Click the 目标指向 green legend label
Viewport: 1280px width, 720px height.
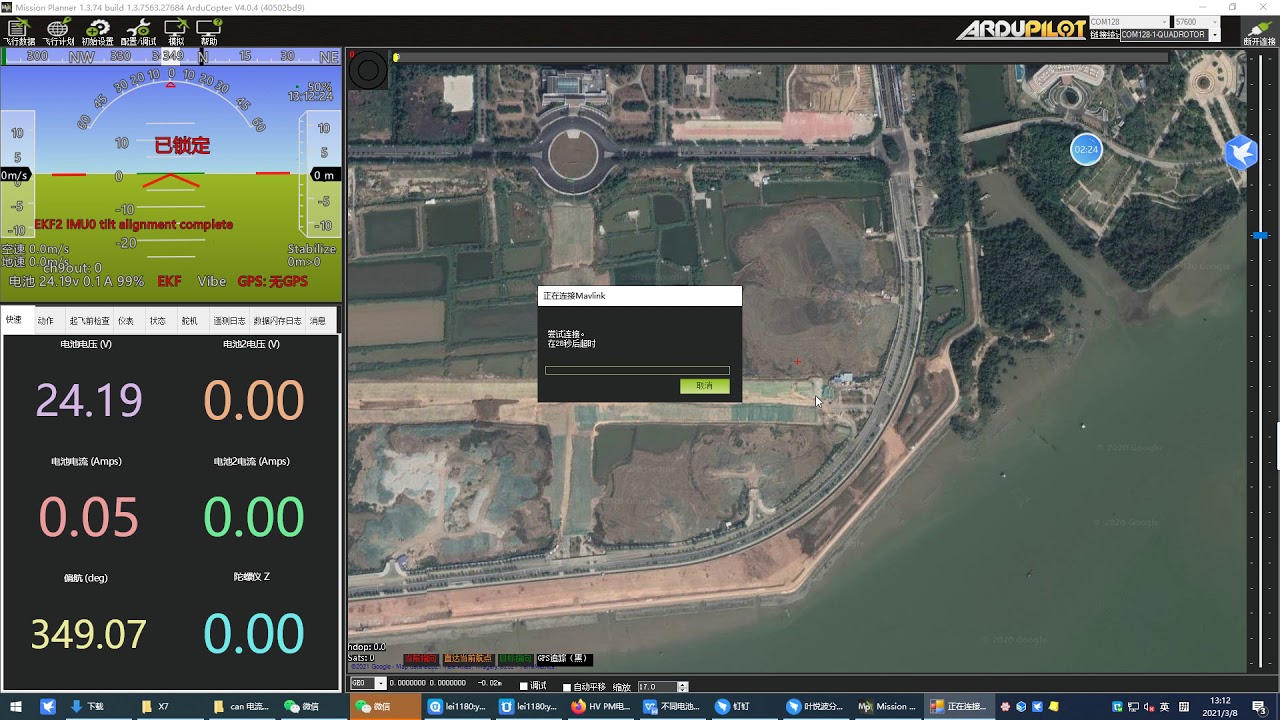[x=515, y=659]
